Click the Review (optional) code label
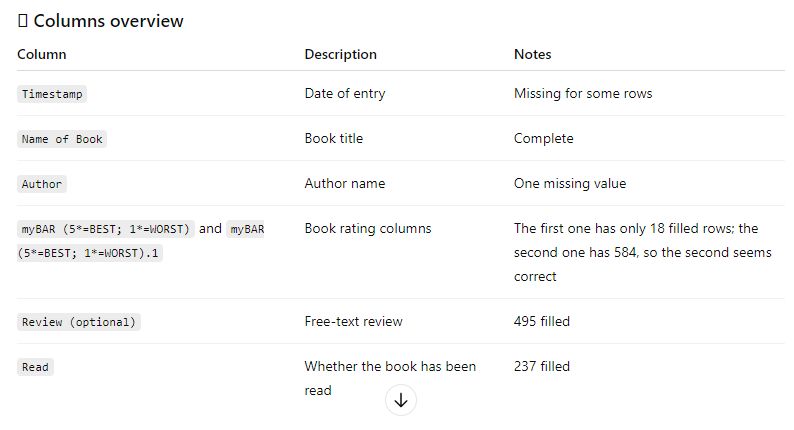 (79, 322)
